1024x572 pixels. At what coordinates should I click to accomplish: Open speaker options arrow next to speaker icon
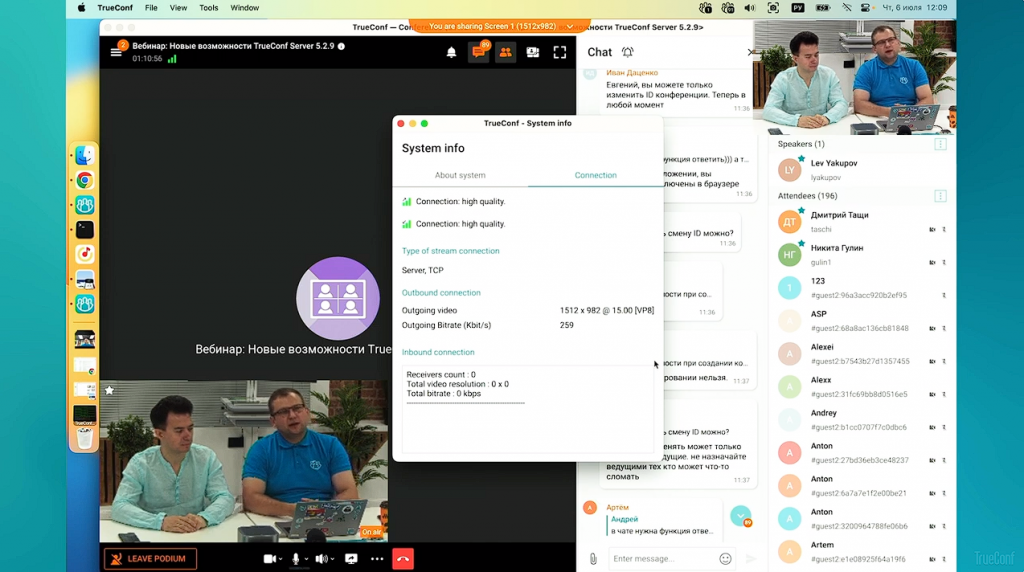point(332,560)
